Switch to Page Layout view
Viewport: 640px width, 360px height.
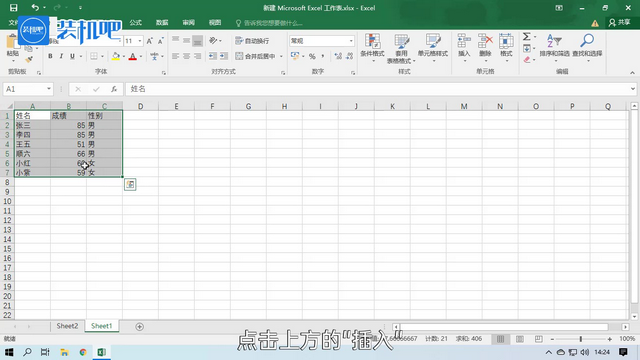tap(520, 339)
